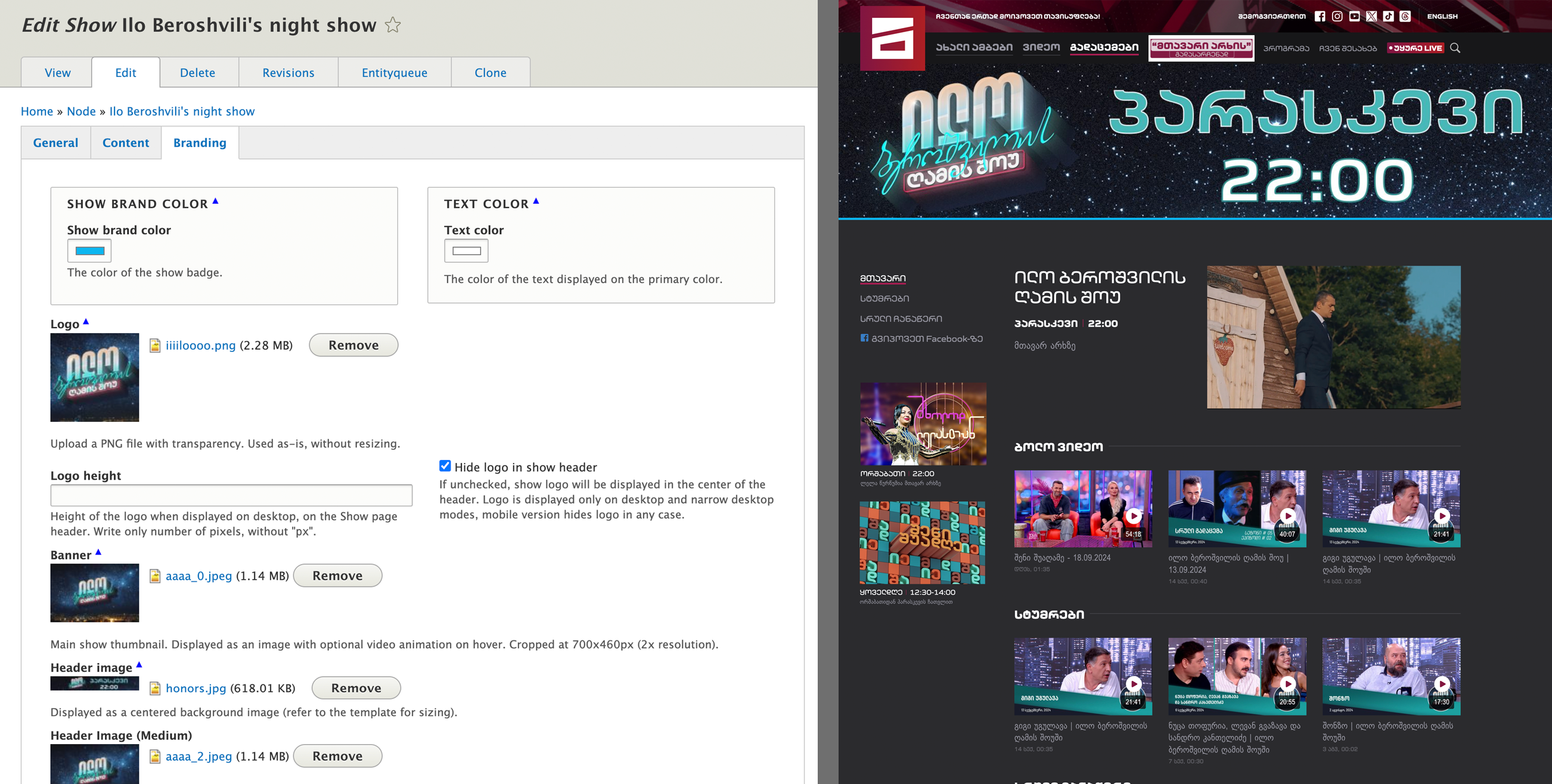Open the Delete tab
Viewport: 1552px width, 784px height.
197,72
